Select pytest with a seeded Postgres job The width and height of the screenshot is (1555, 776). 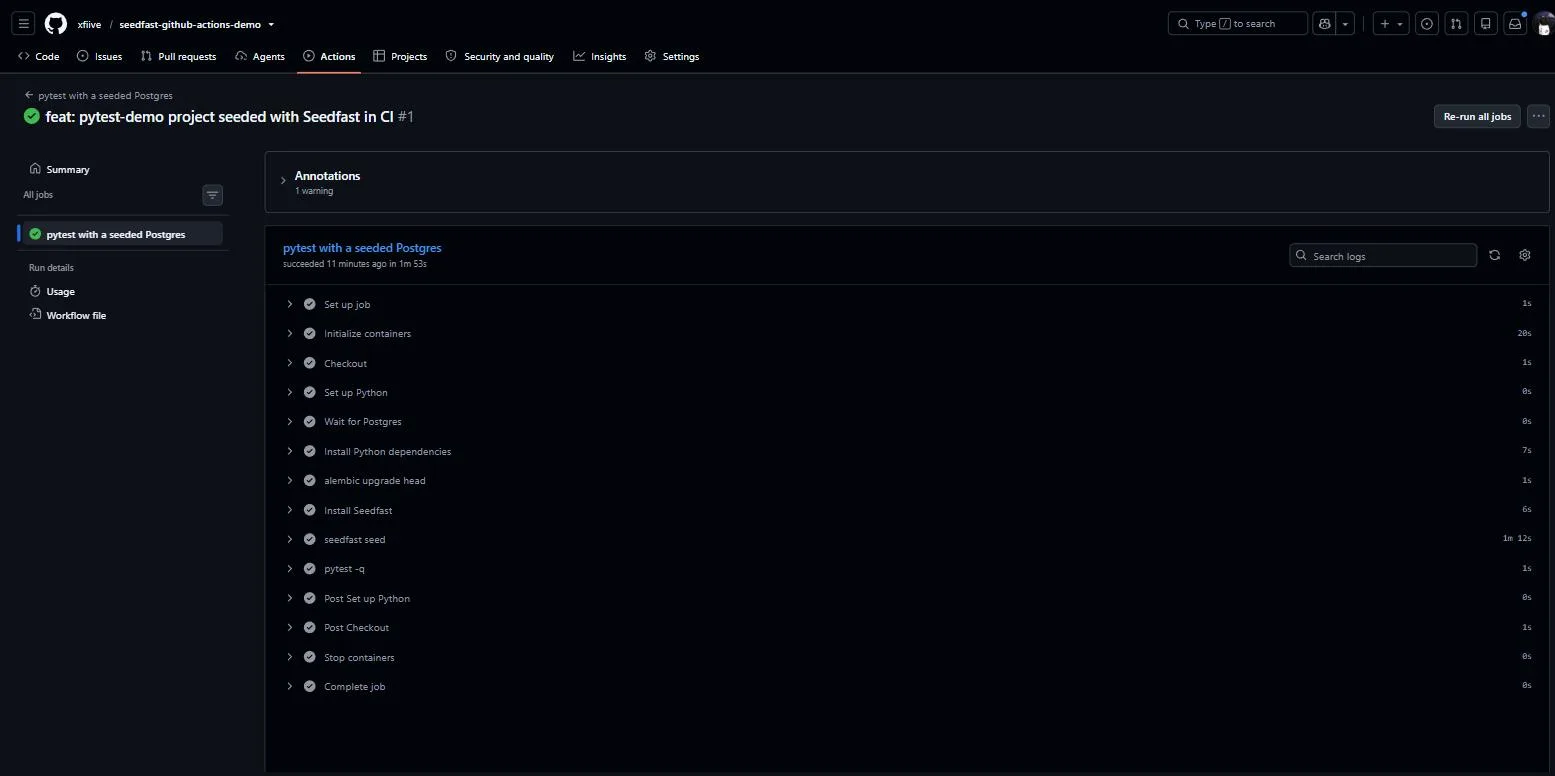coord(123,234)
